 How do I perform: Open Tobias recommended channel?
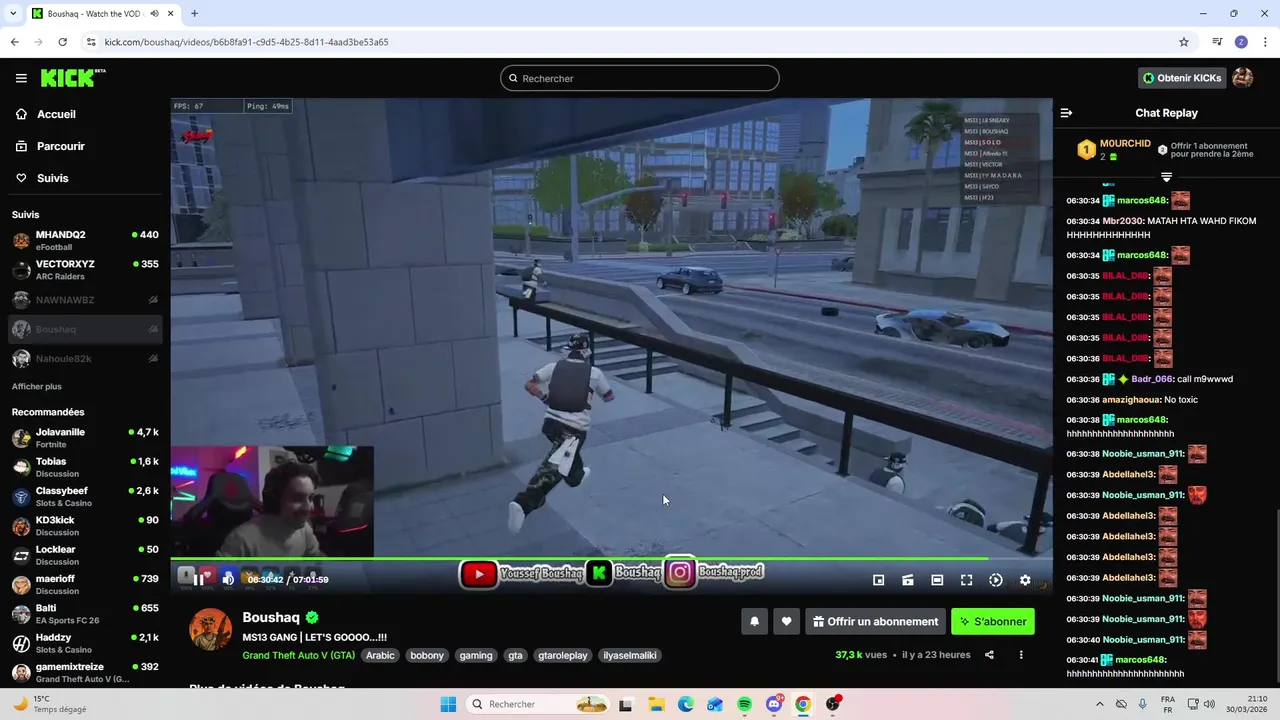85,467
